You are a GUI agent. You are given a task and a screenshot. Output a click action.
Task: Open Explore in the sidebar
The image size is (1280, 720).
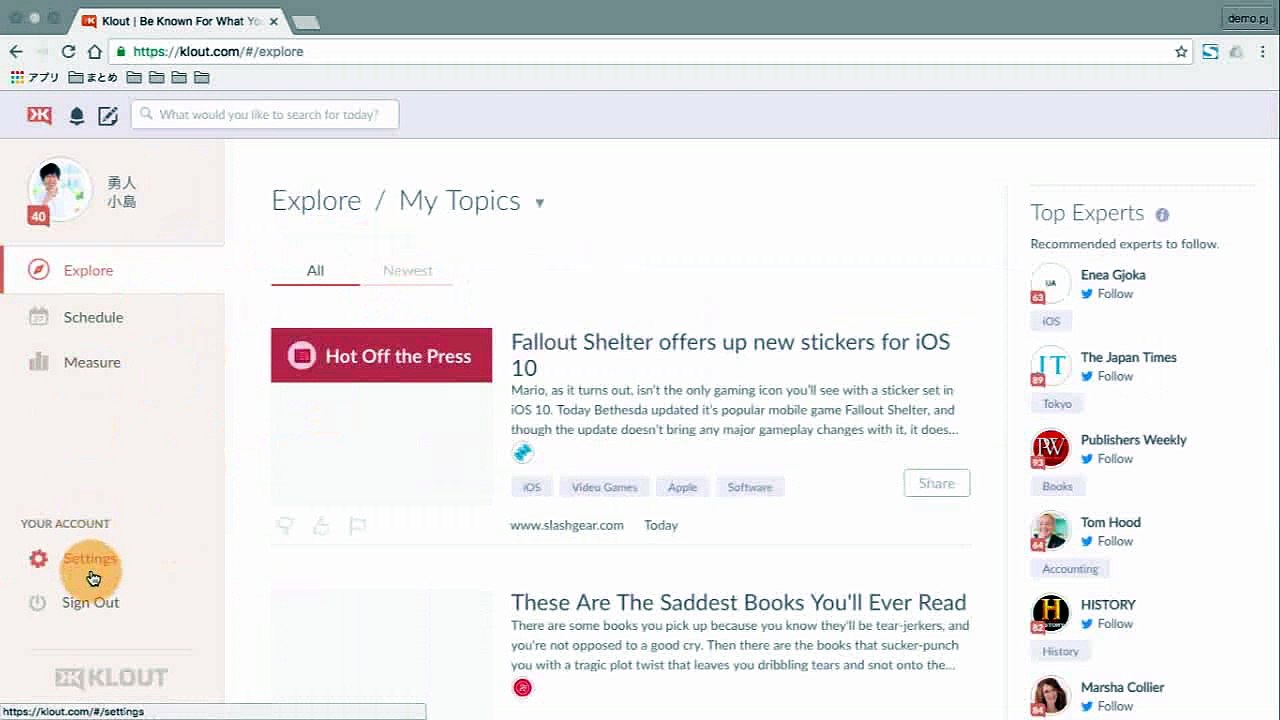tap(112, 270)
